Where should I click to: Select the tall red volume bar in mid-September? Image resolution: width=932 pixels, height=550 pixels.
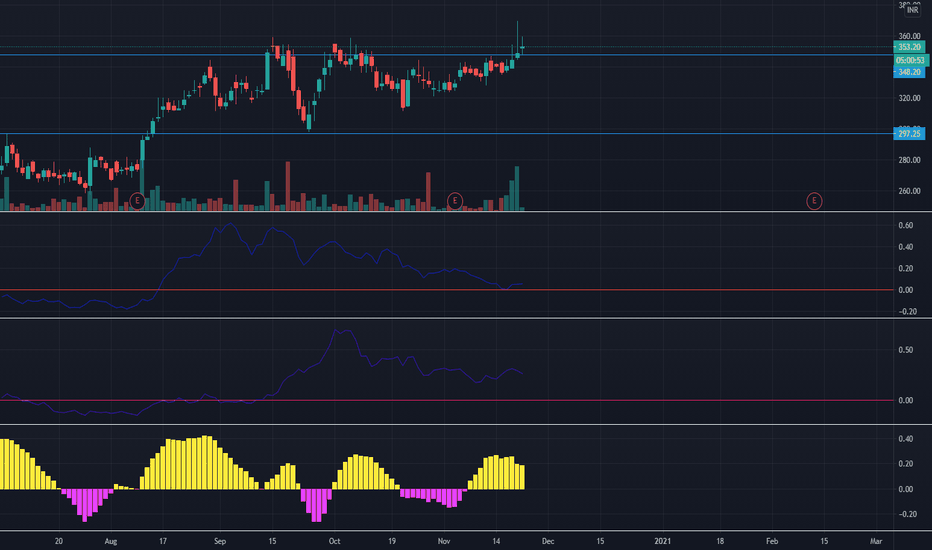click(288, 186)
